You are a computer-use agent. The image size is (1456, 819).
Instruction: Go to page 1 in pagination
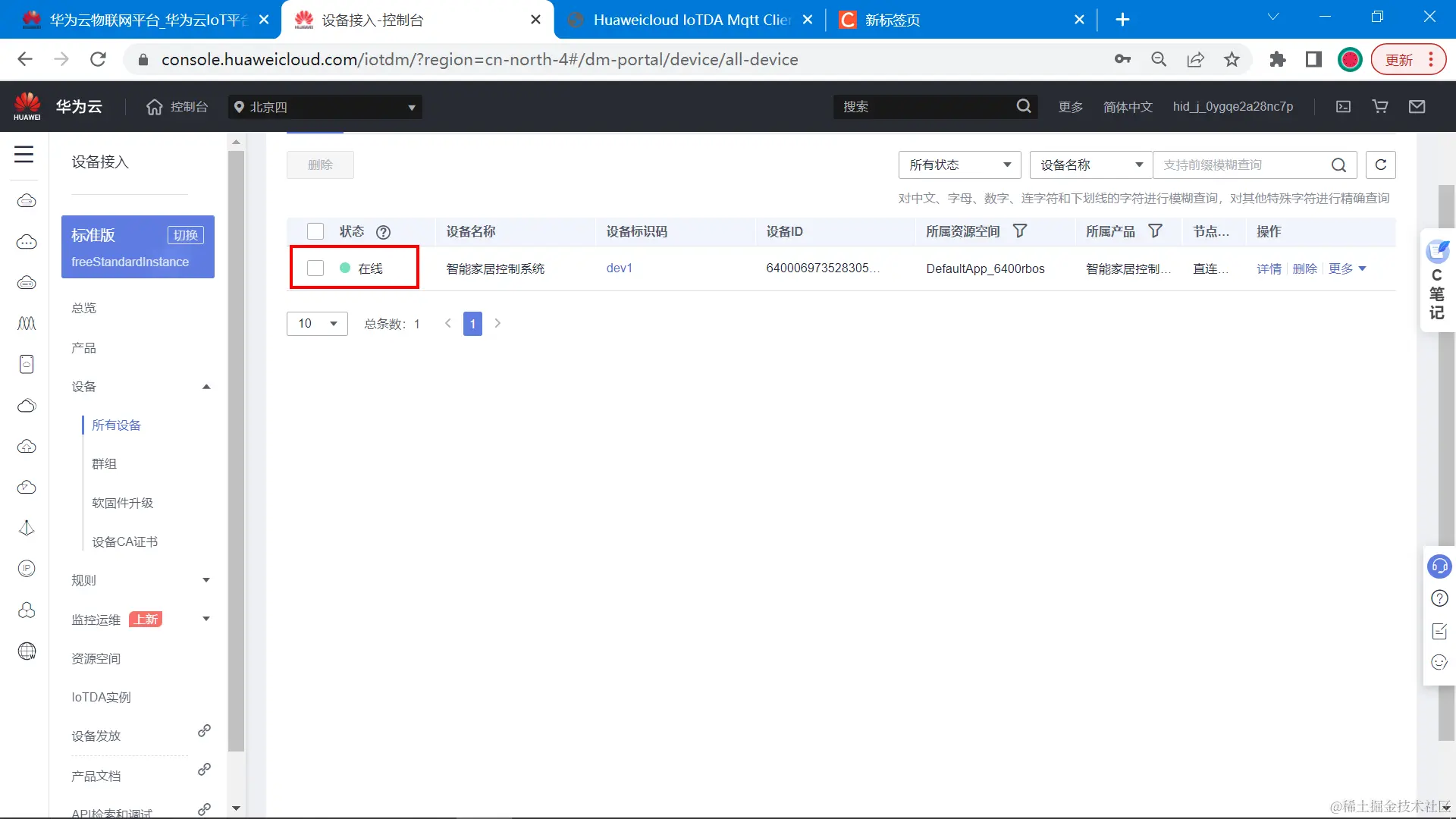472,324
